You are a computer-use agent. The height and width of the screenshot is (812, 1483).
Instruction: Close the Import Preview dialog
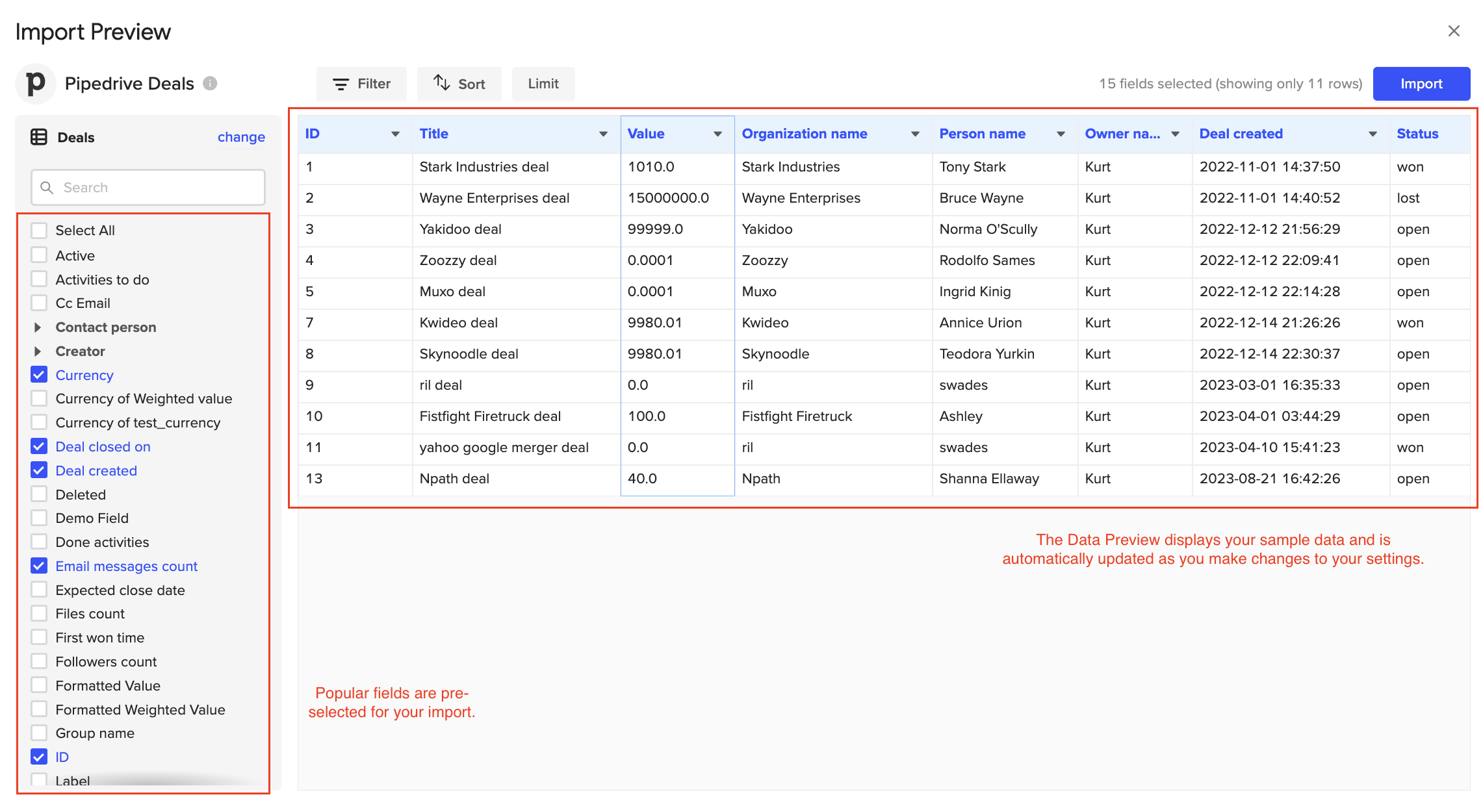point(1454,31)
